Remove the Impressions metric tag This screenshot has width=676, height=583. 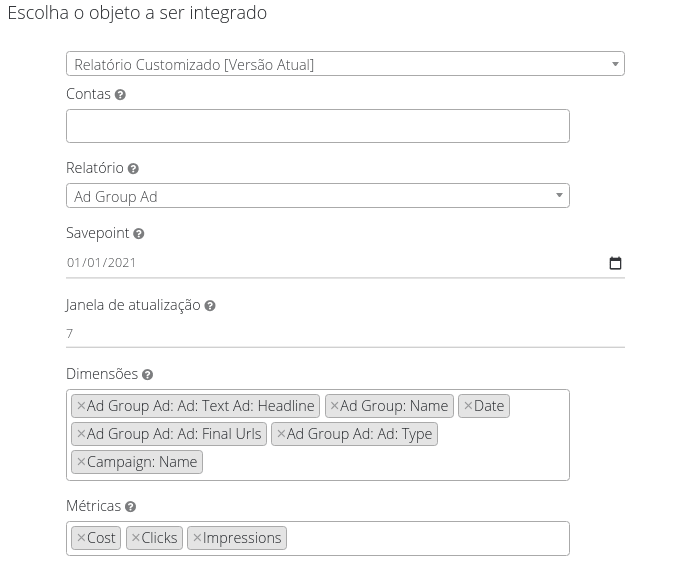(197, 538)
